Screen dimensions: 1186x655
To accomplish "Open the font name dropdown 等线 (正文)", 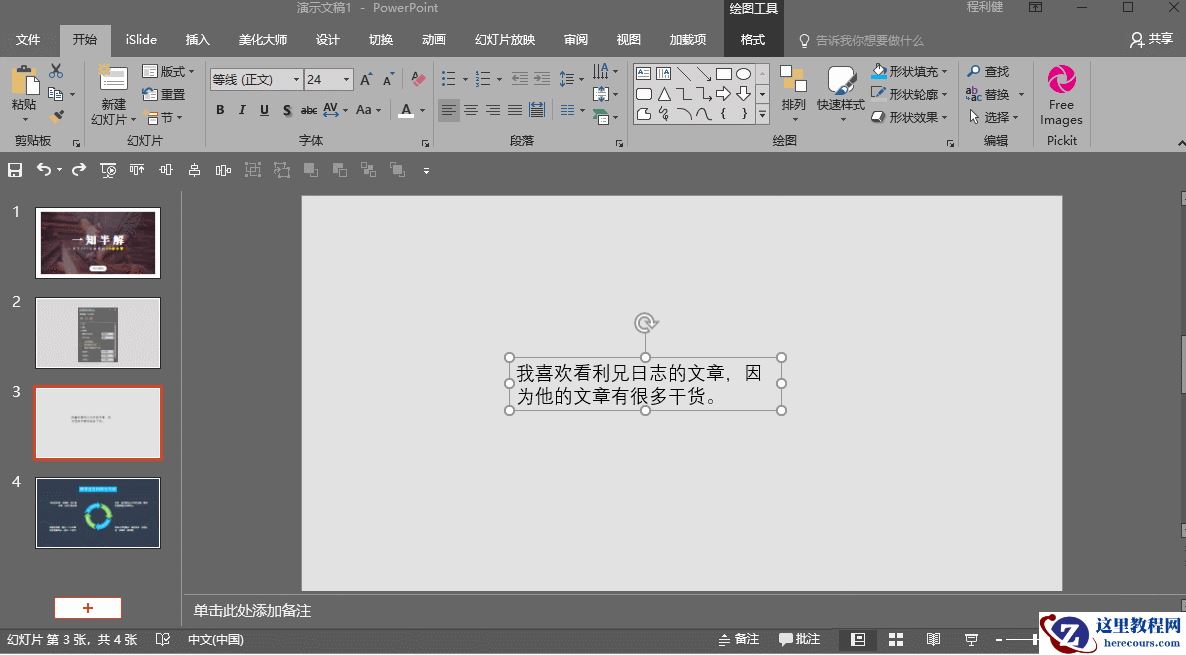I will [x=296, y=80].
